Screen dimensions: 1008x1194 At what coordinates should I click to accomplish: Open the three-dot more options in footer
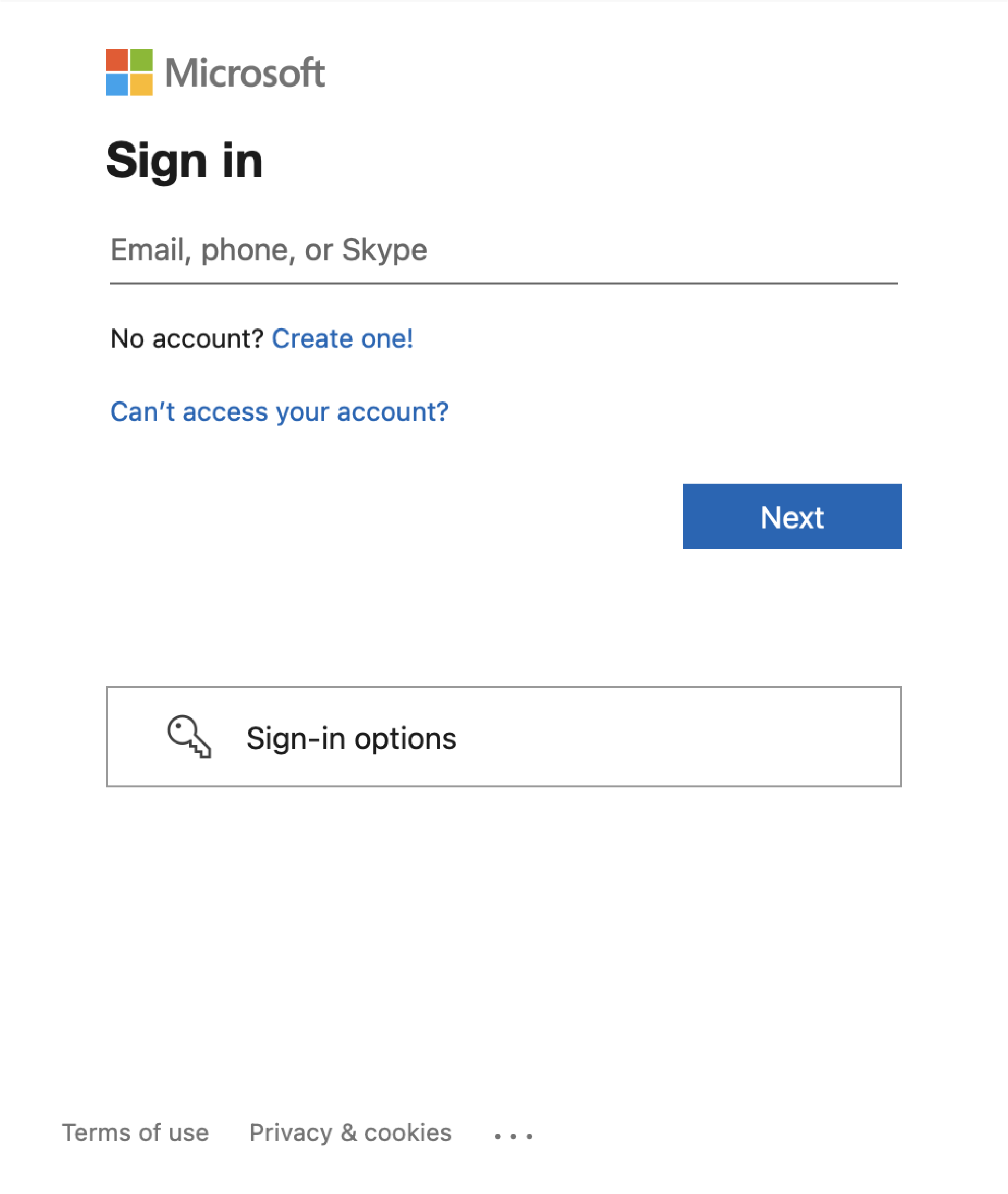pos(513,1135)
